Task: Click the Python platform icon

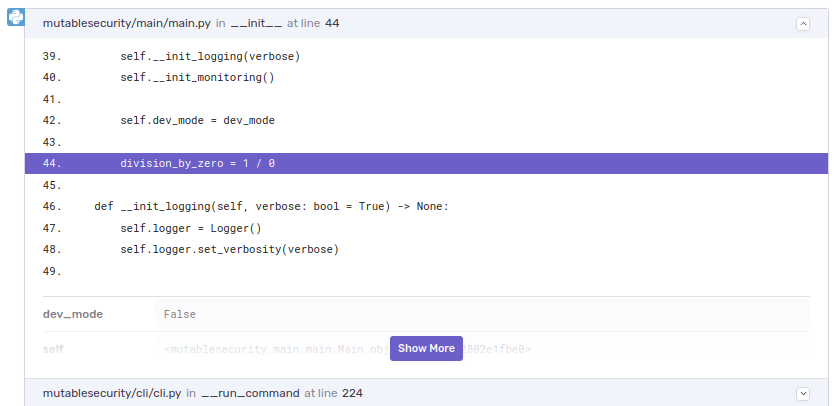Action: tap(15, 17)
